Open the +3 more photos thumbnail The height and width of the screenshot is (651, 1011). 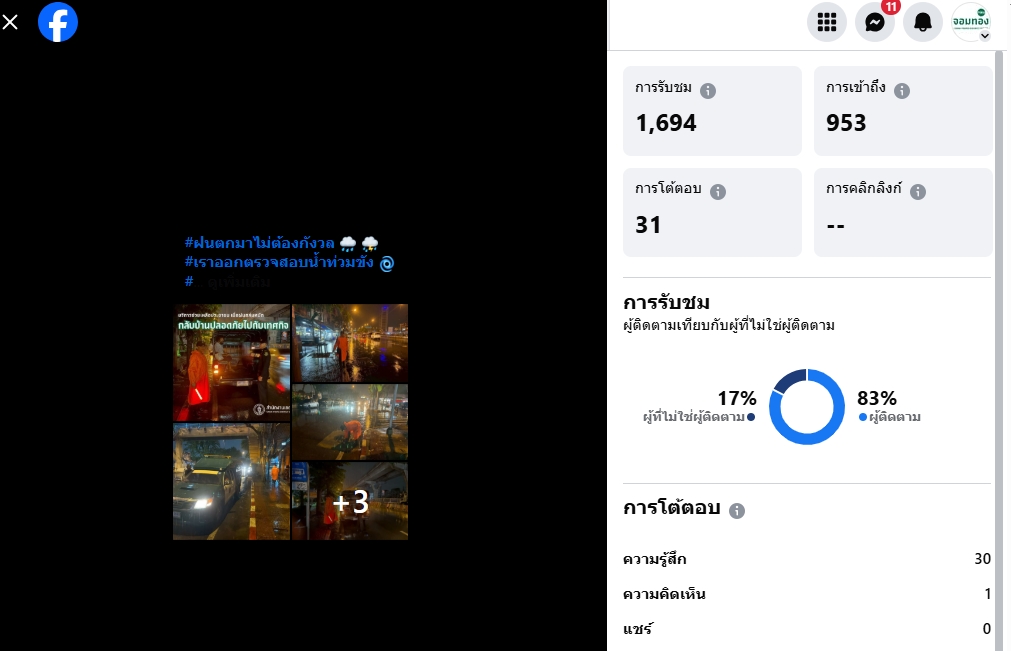coord(350,501)
